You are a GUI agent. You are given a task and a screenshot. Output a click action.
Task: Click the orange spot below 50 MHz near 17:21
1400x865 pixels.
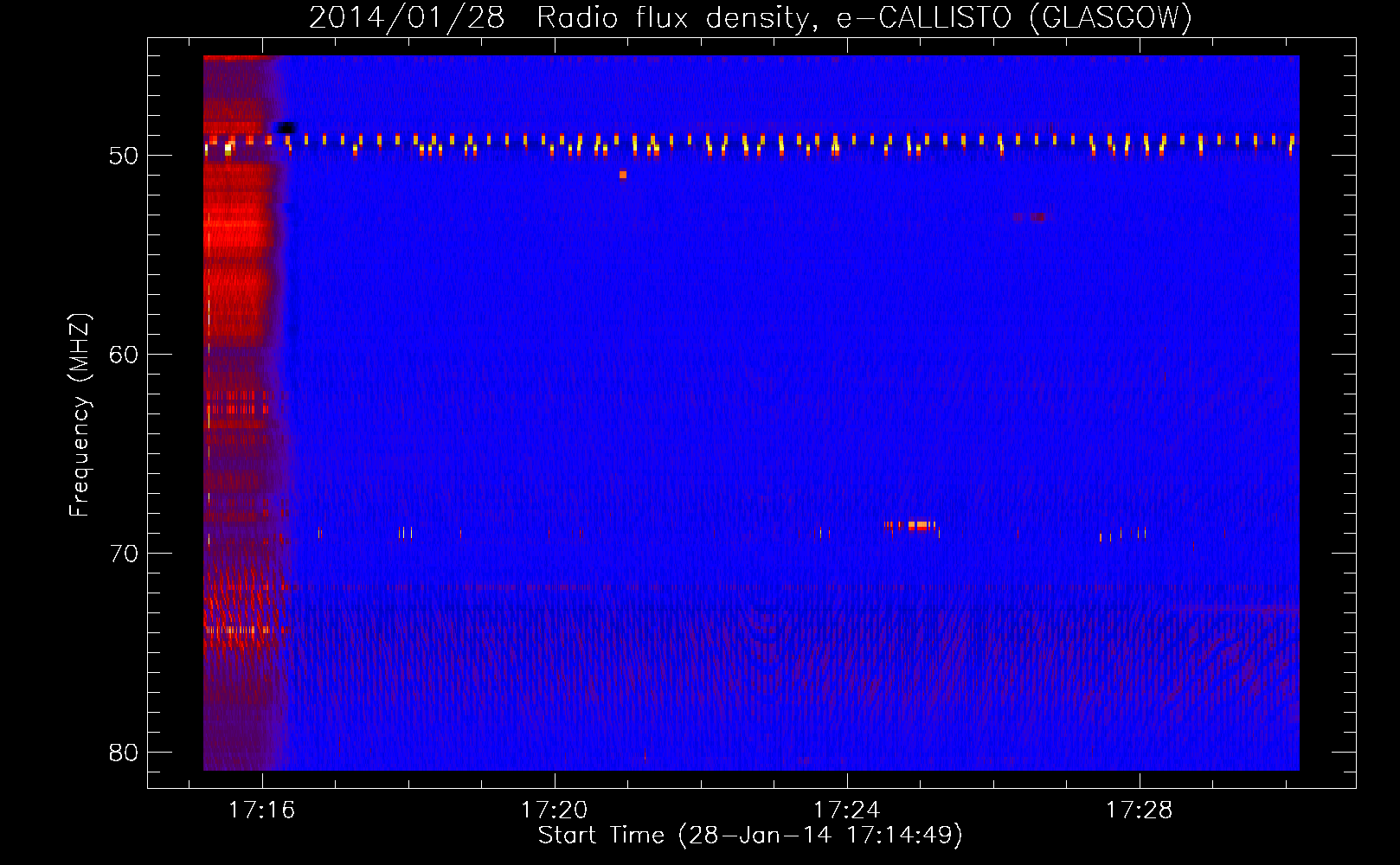click(x=623, y=175)
